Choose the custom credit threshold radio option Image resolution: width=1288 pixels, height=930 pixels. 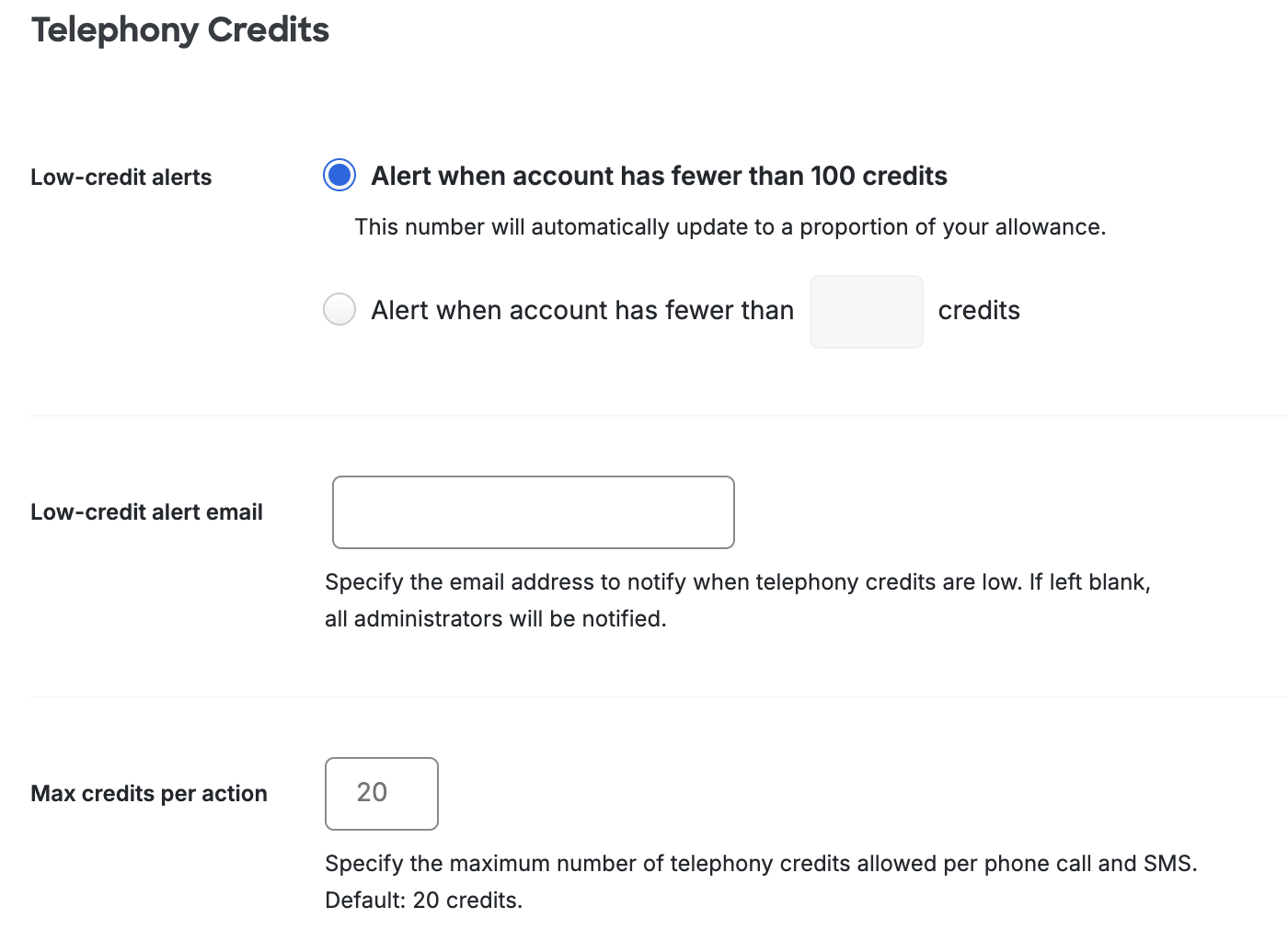click(339, 309)
